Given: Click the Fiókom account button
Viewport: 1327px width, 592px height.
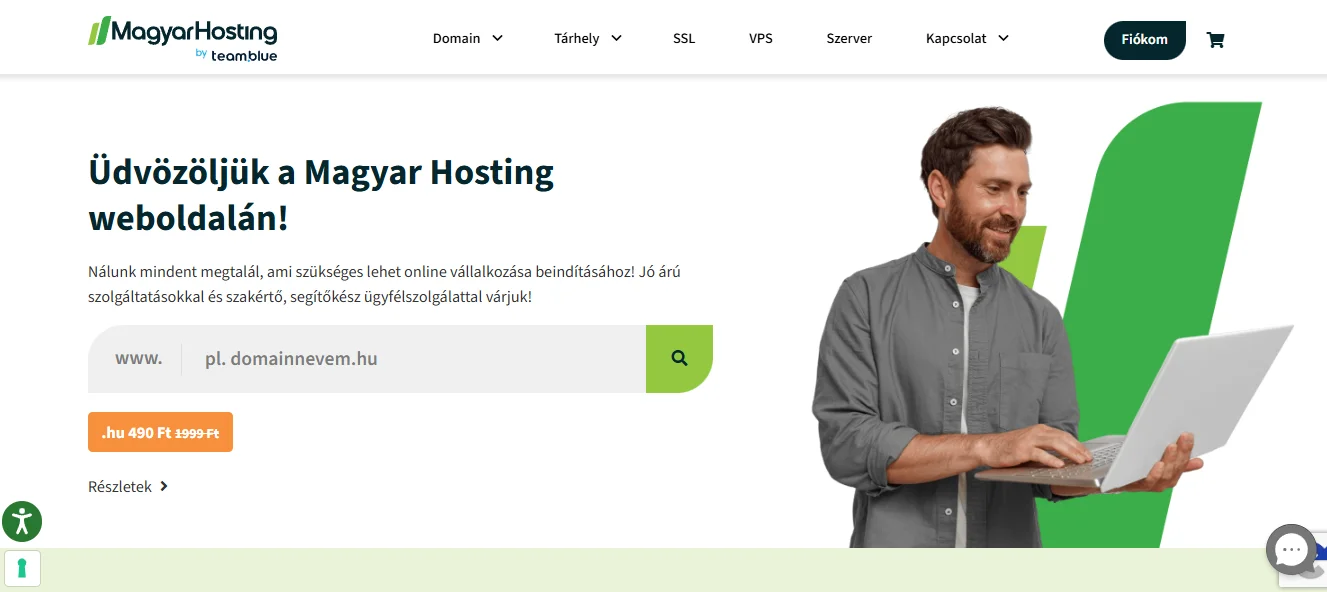Looking at the screenshot, I should coord(1145,40).
